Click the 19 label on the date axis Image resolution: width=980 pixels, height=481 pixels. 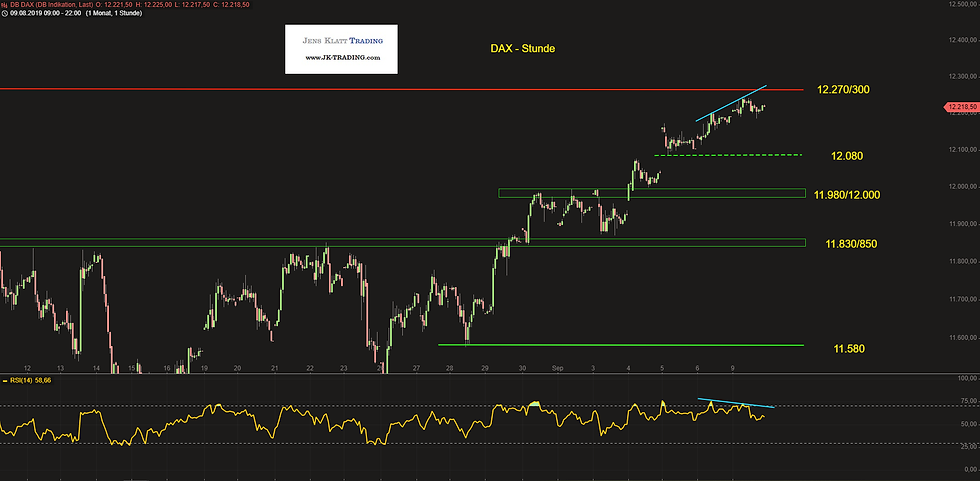point(203,369)
